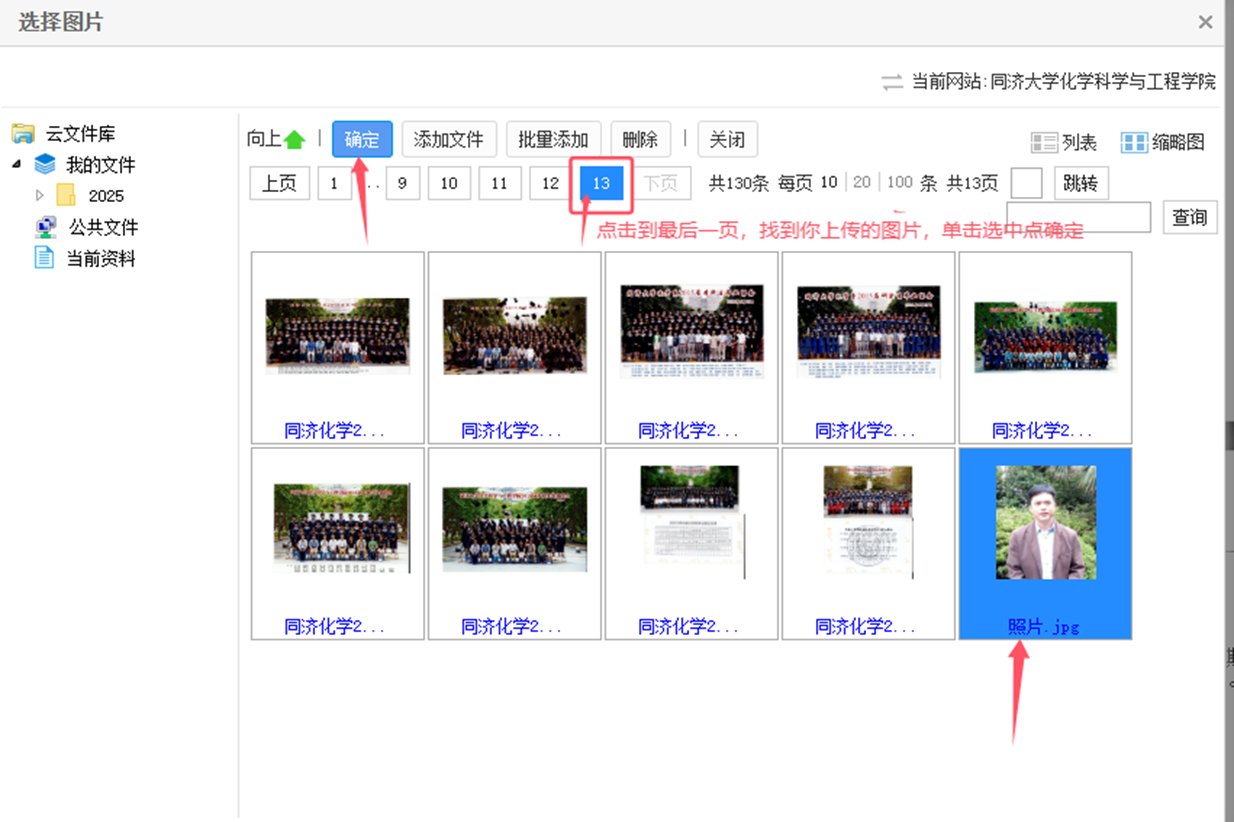Click the cloud file library folder icon

tap(23, 134)
